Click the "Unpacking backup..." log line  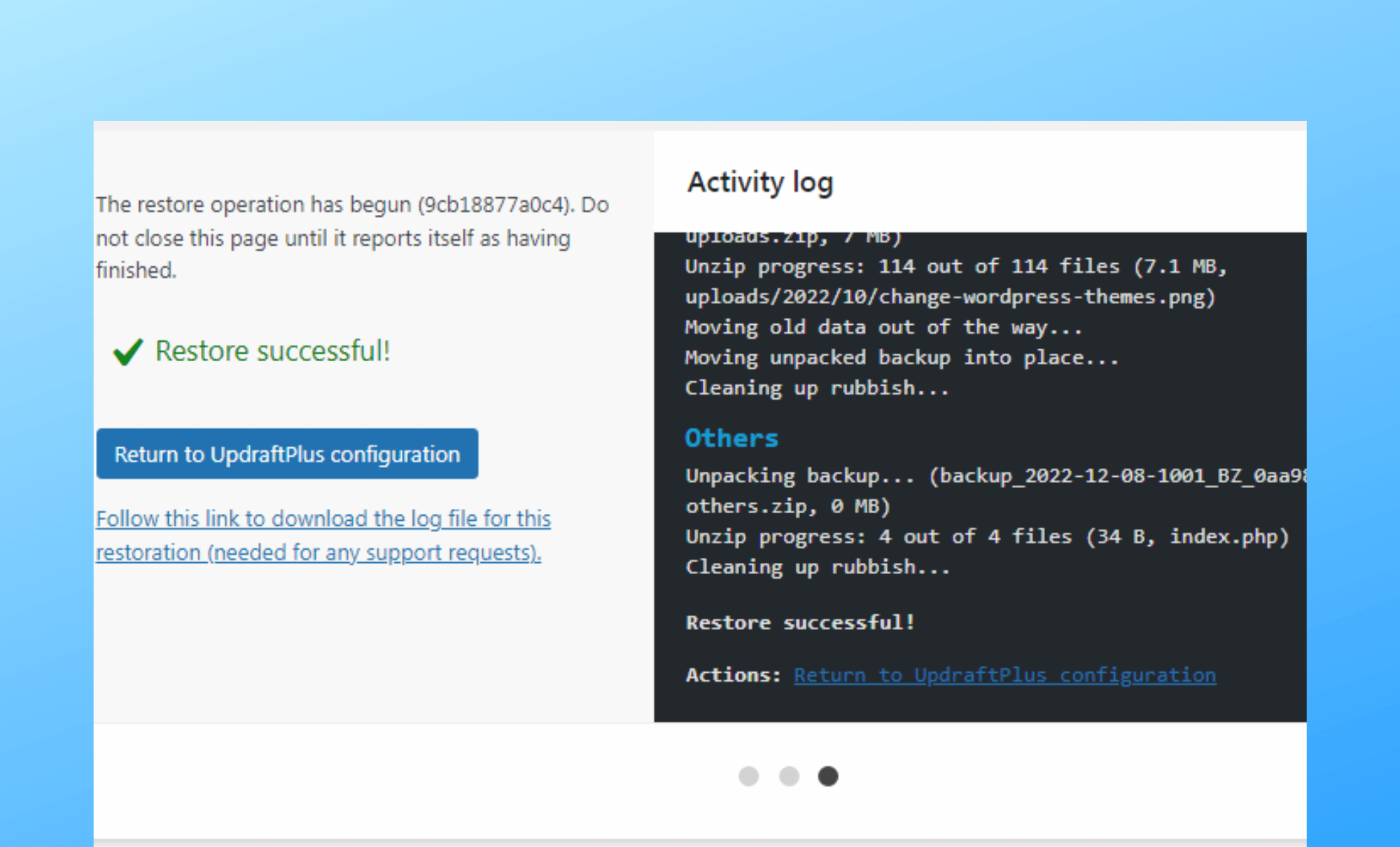[995, 476]
